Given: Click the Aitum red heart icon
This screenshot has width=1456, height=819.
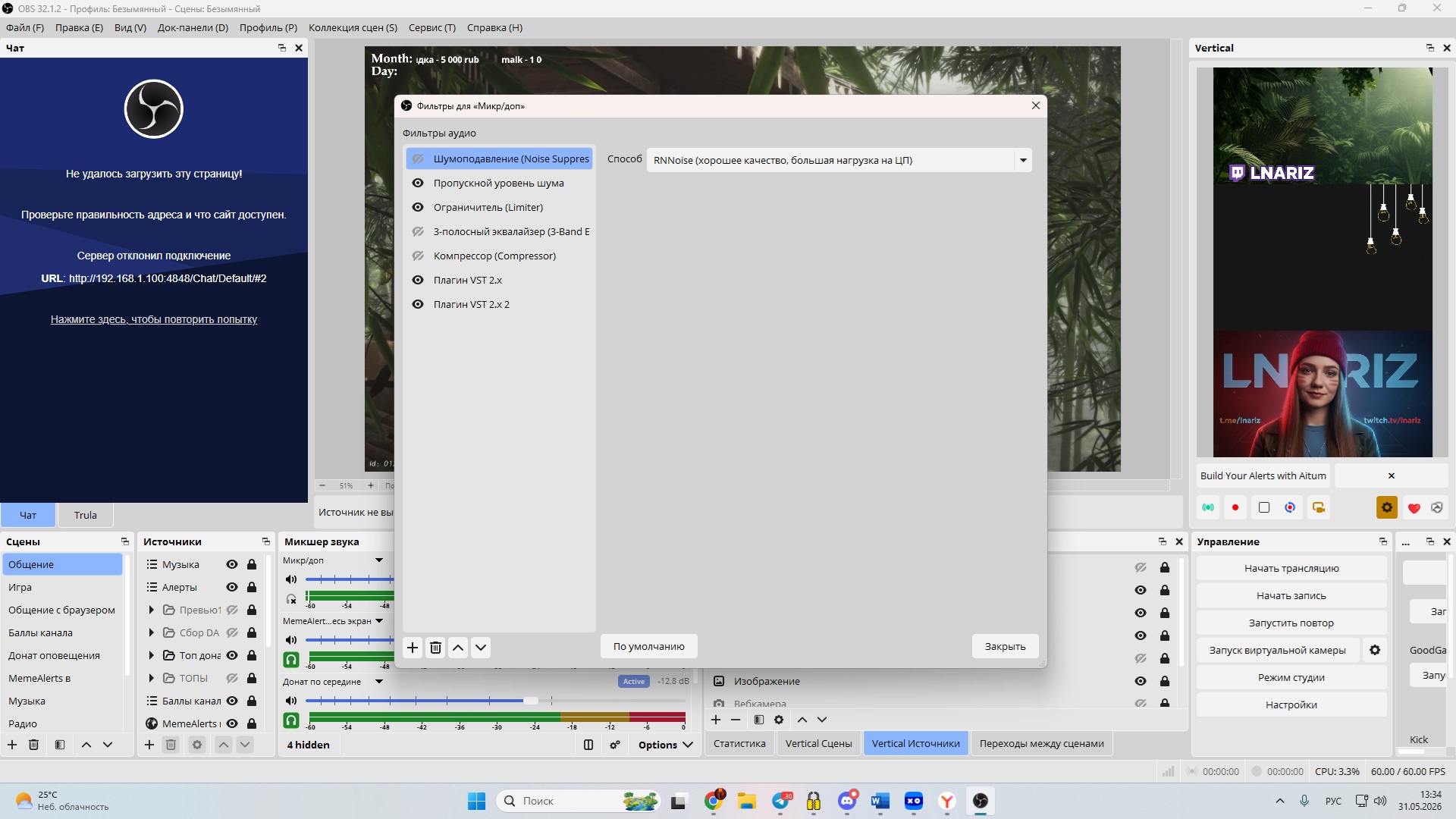Looking at the screenshot, I should pyautogui.click(x=1414, y=507).
